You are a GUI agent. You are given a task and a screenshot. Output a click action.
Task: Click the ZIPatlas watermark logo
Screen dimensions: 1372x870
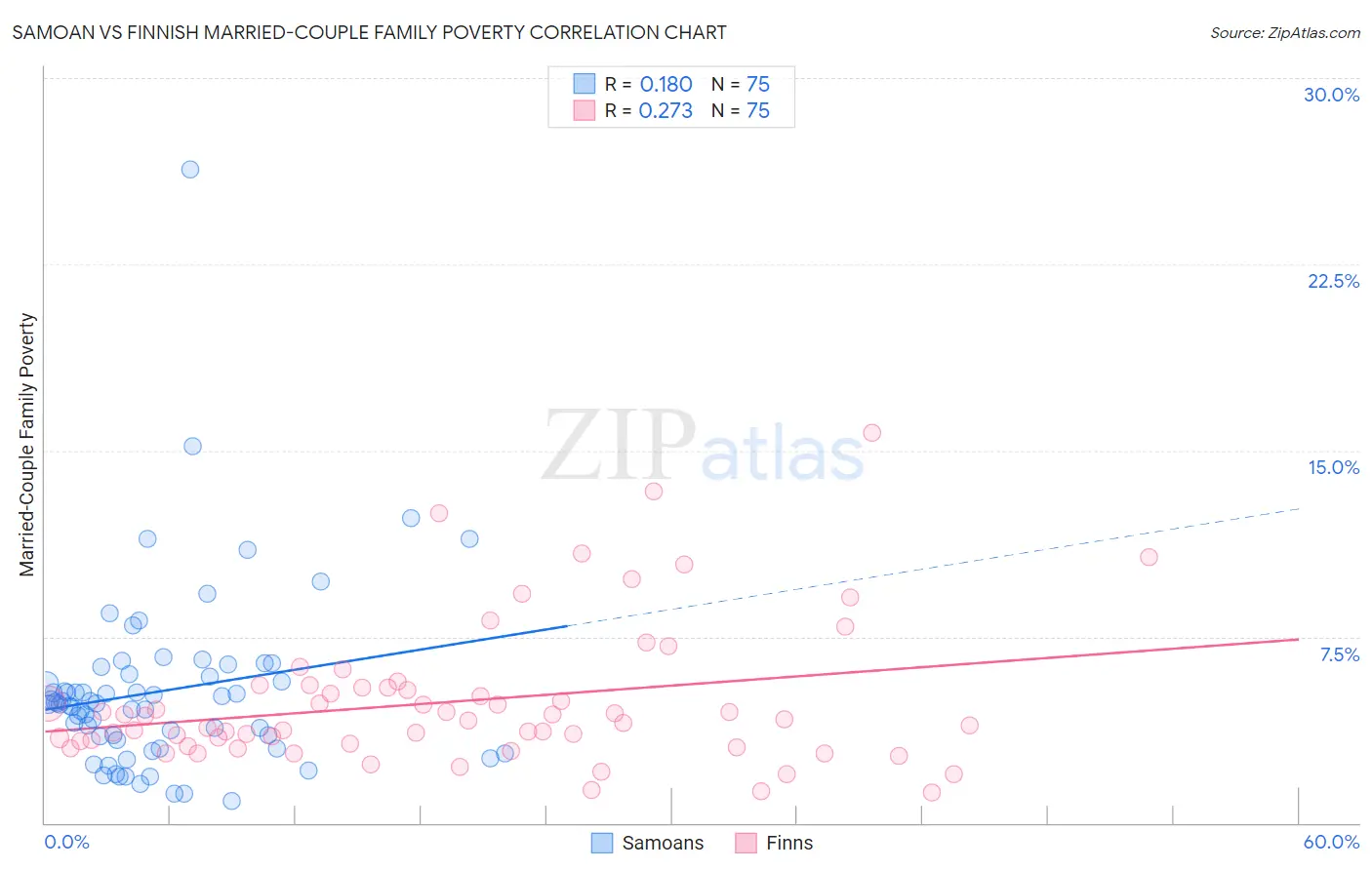point(704,448)
